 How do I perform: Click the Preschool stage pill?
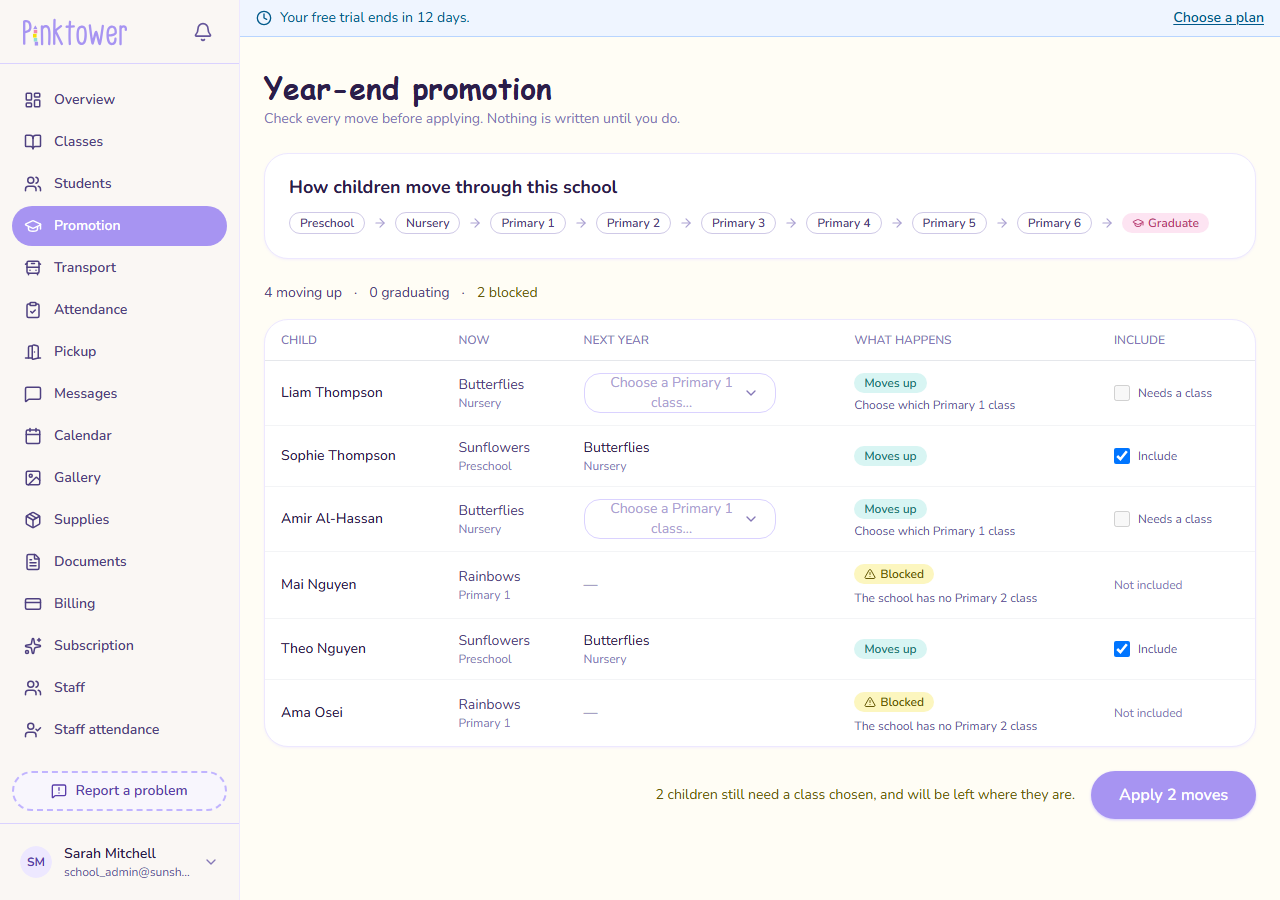(x=327, y=223)
